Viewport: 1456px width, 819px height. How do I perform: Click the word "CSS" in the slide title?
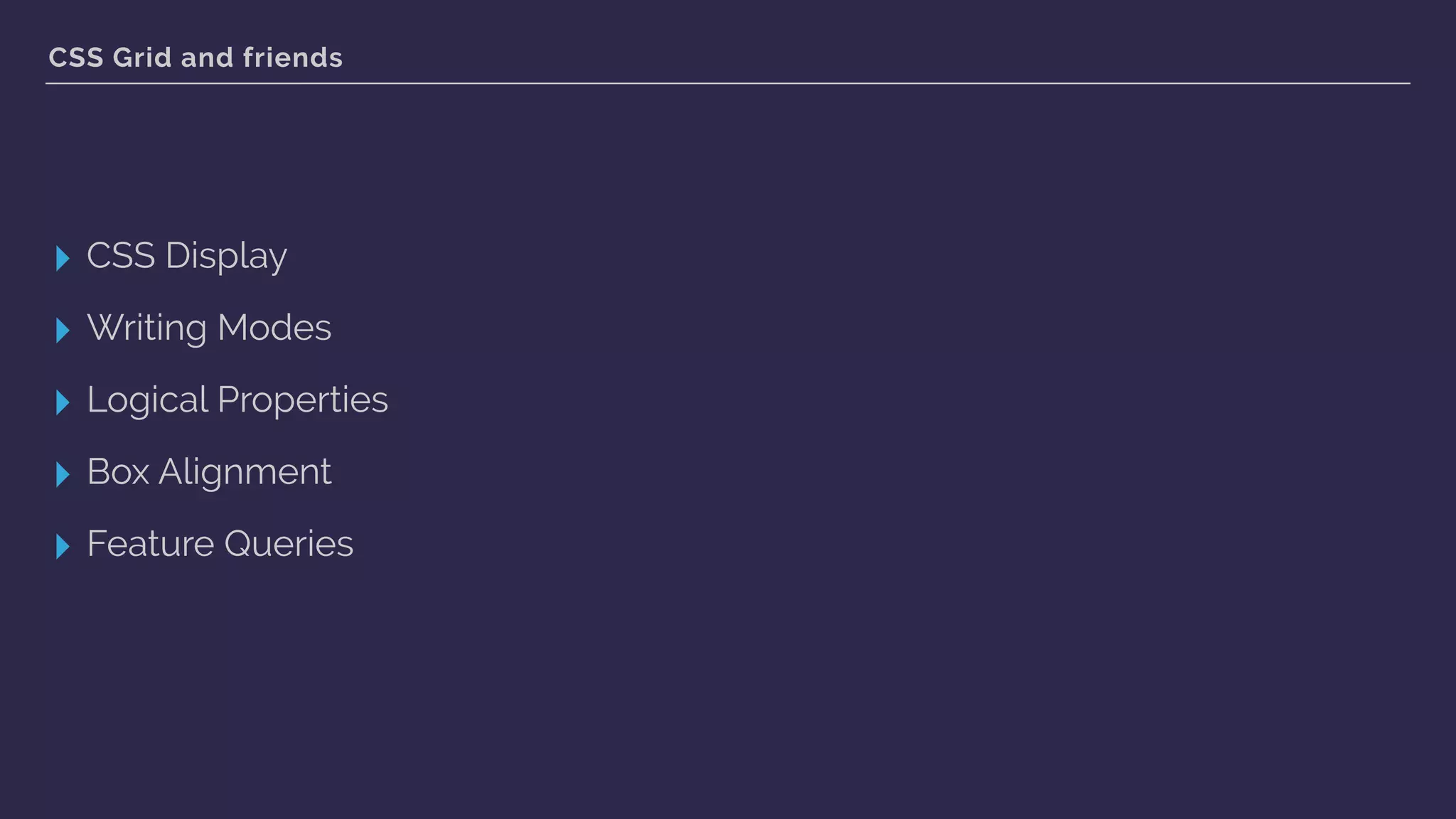coord(76,58)
